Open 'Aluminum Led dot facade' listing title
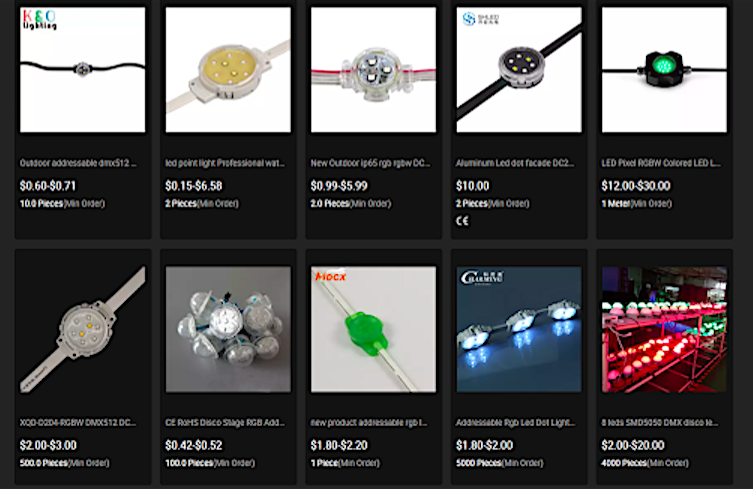The width and height of the screenshot is (753, 489). pos(515,163)
